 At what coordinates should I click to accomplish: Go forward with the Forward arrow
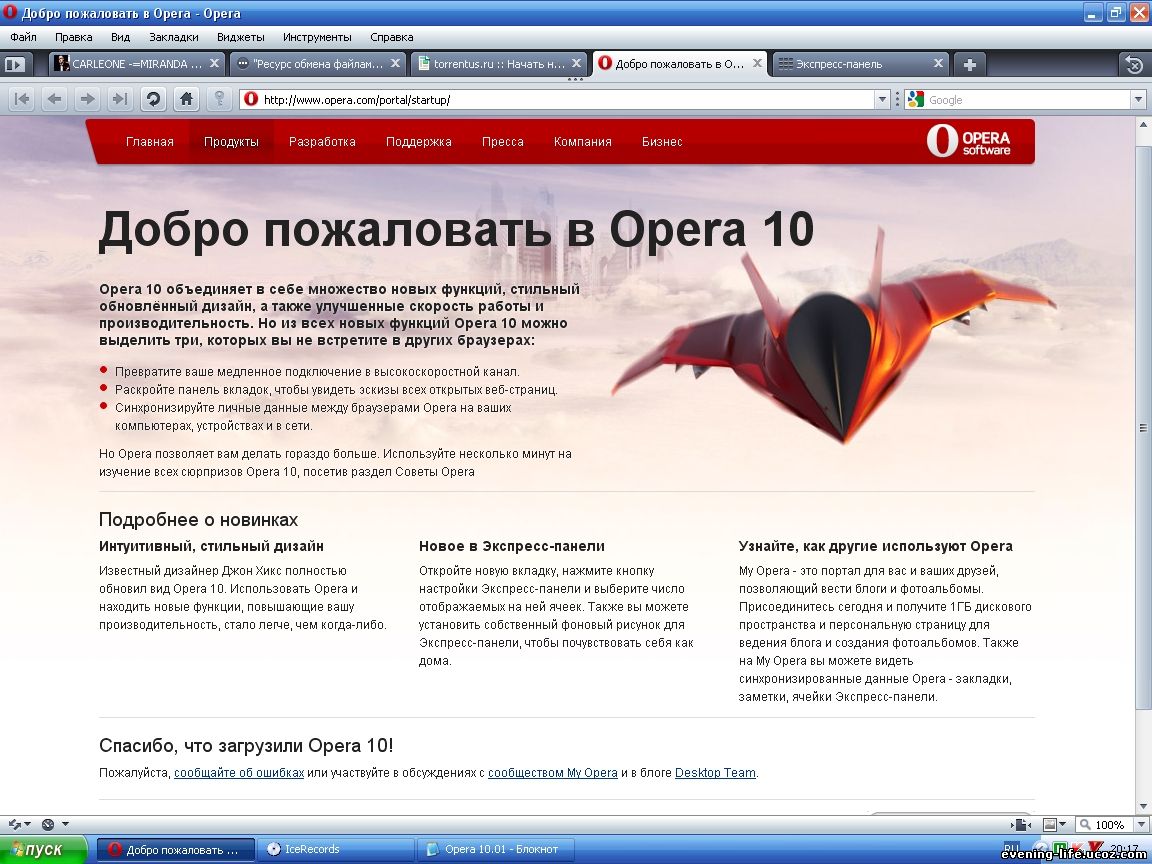(x=87, y=99)
